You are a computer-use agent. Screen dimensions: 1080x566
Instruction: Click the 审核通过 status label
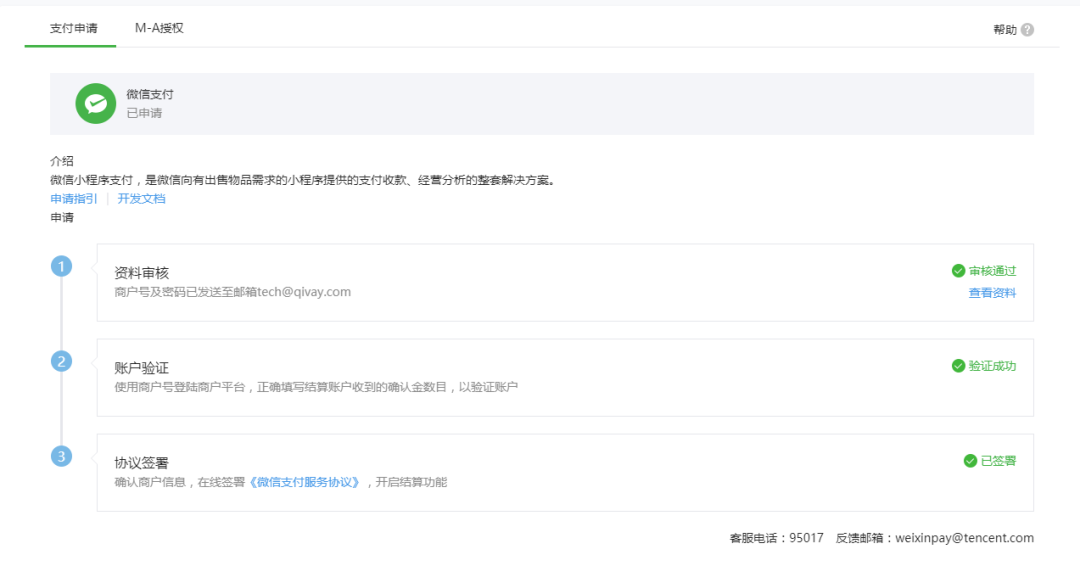point(993,271)
